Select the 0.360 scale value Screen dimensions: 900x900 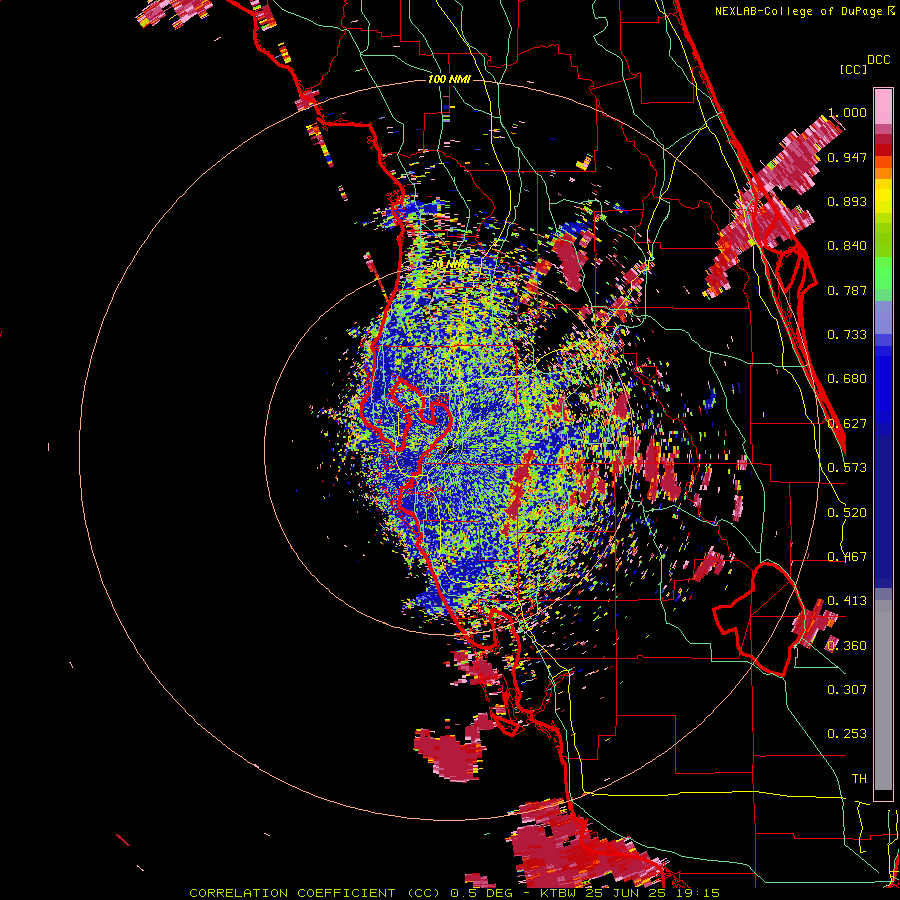tap(847, 646)
